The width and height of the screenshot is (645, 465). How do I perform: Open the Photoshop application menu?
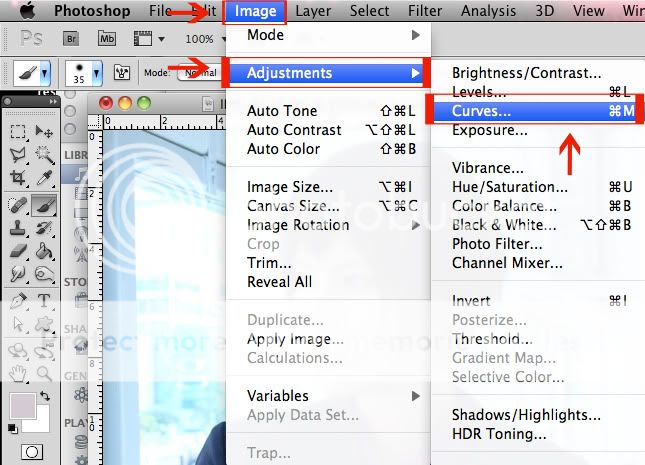pos(92,11)
